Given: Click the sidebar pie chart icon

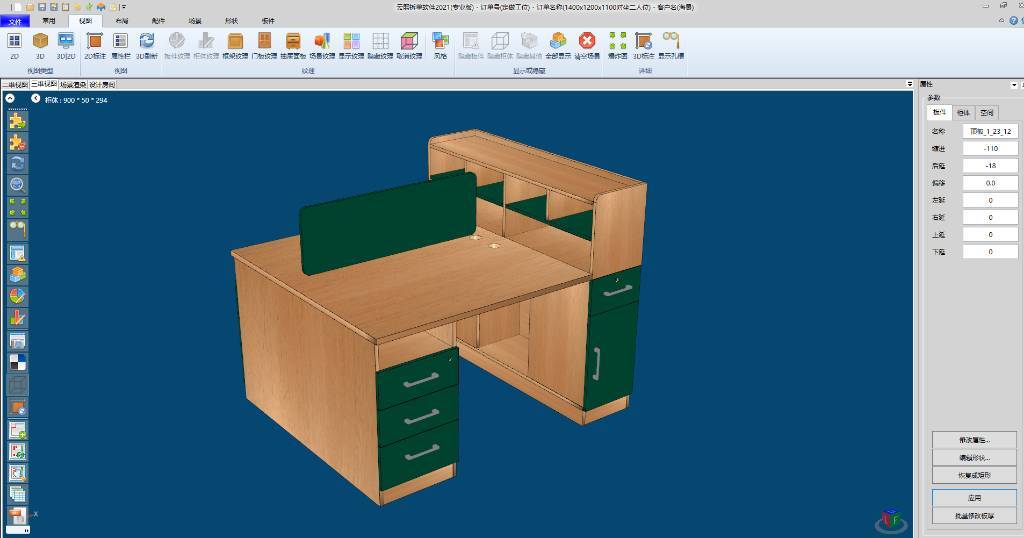Looking at the screenshot, I should 18,296.
